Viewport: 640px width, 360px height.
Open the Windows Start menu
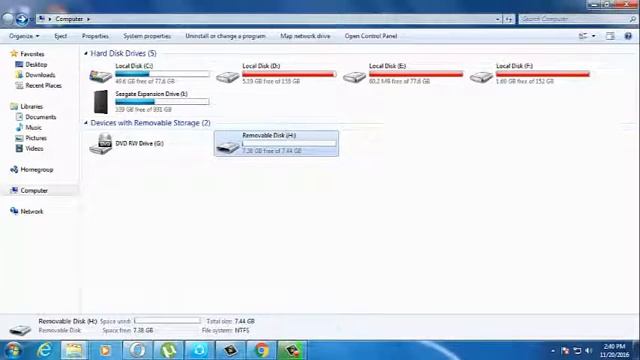tap(13, 350)
